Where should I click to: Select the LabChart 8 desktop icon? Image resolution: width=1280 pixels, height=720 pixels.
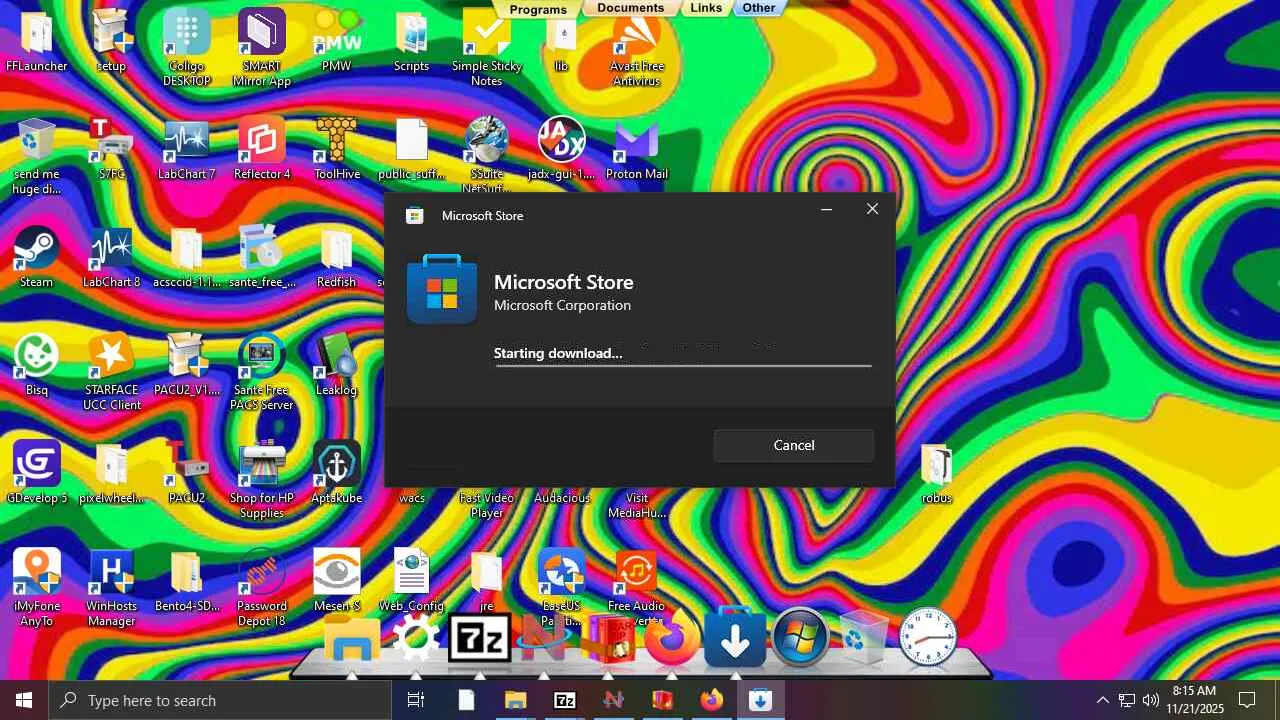112,258
